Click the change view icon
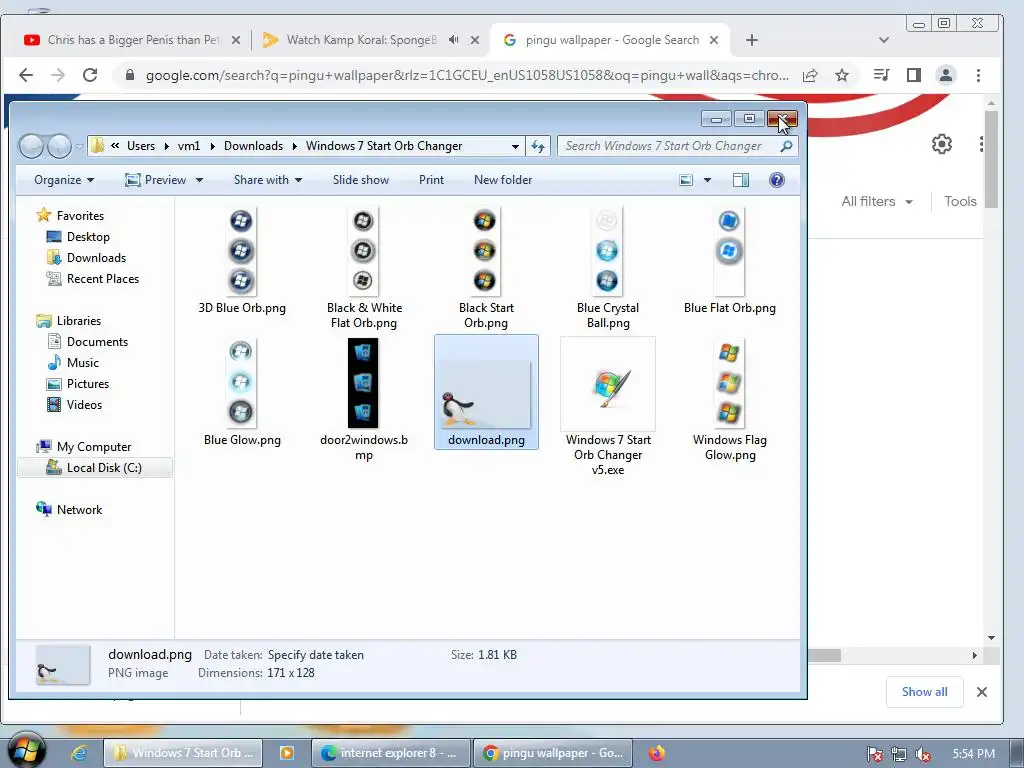1024x768 pixels. click(686, 180)
